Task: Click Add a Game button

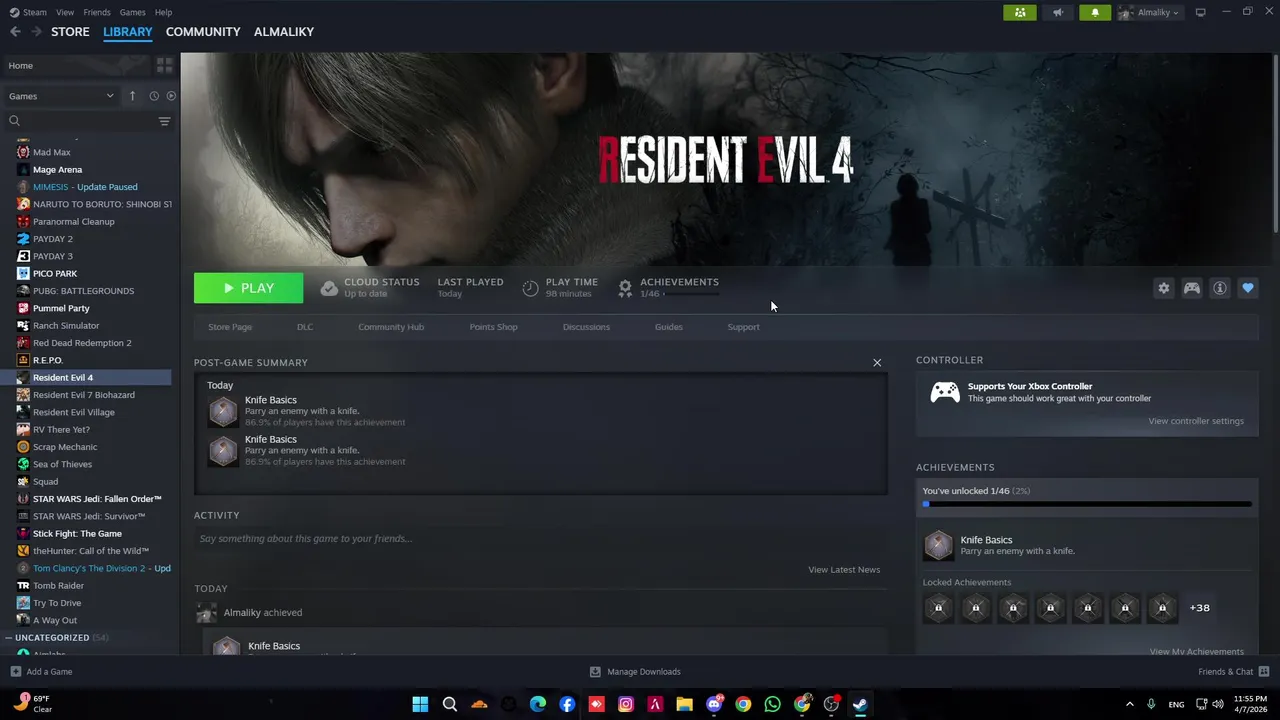Action: coord(41,672)
